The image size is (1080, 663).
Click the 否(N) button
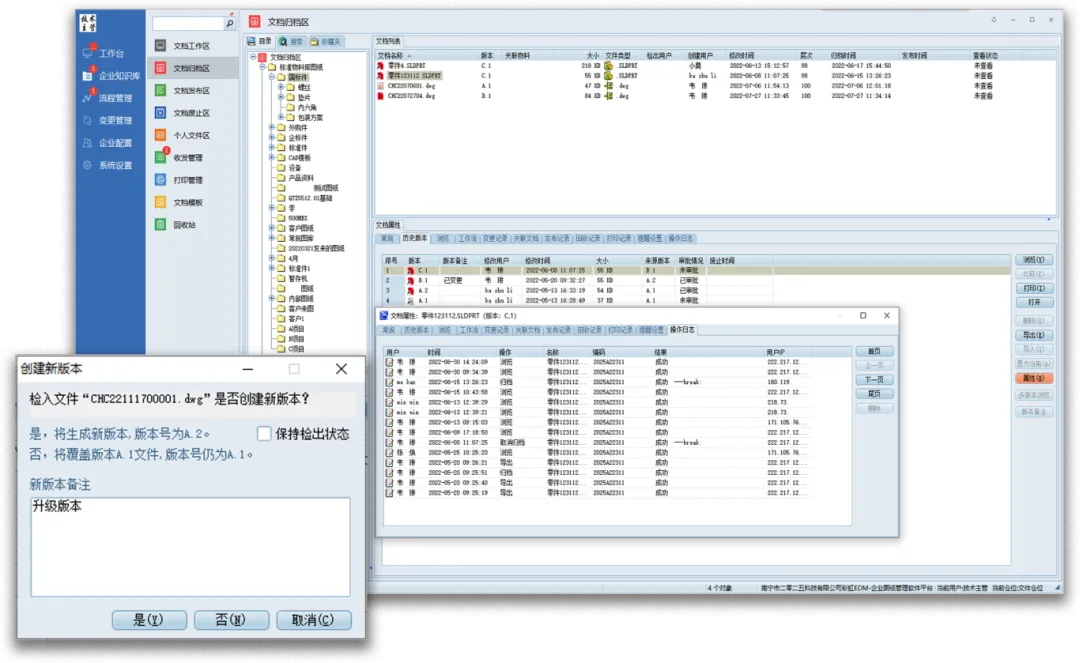pos(231,620)
